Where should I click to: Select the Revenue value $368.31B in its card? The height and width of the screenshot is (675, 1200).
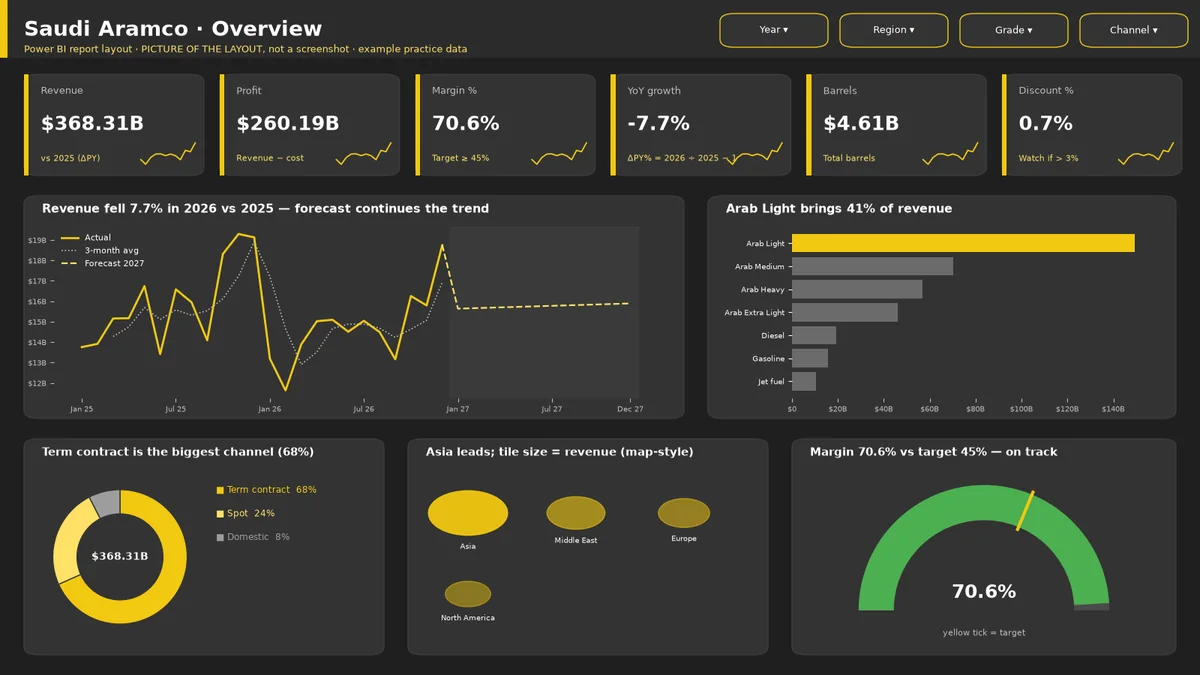92,124
